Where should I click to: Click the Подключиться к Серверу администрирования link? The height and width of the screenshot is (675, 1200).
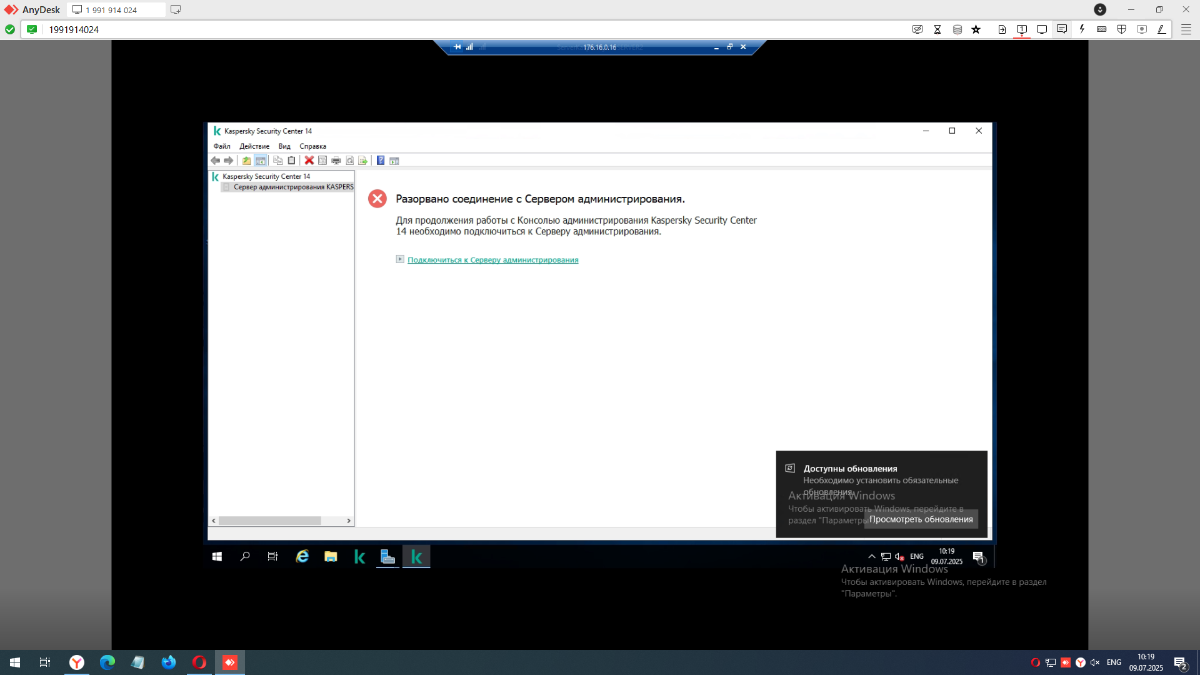click(x=493, y=260)
